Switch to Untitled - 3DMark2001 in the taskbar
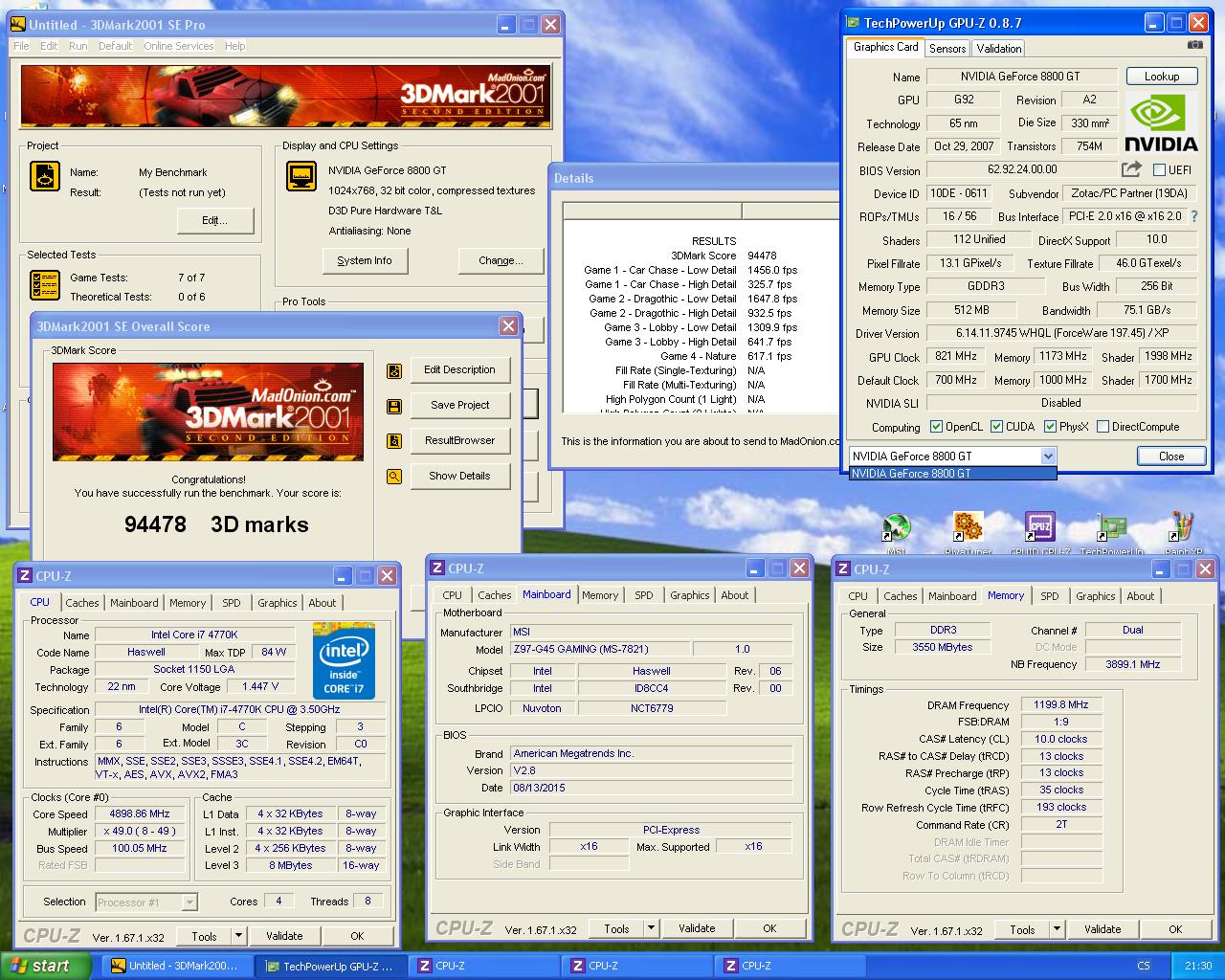 pyautogui.click(x=178, y=966)
